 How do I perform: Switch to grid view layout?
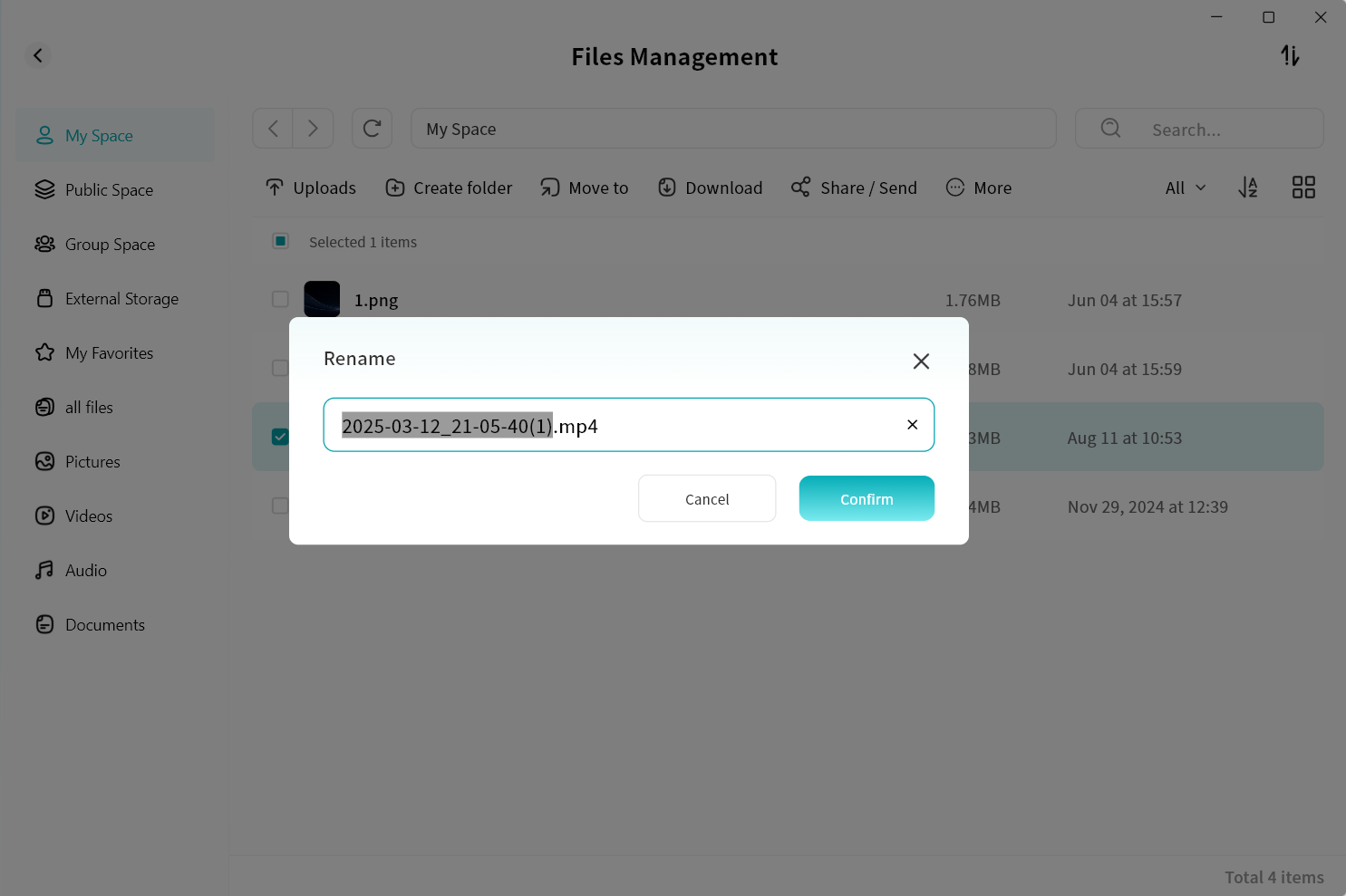point(1303,188)
